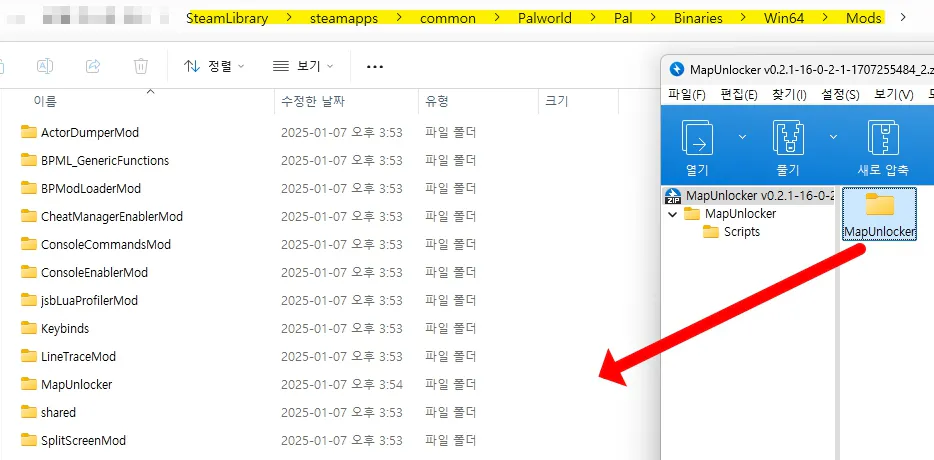Expand the dropdown arrow beside 열기
This screenshot has height=460, width=934.
tap(741, 137)
